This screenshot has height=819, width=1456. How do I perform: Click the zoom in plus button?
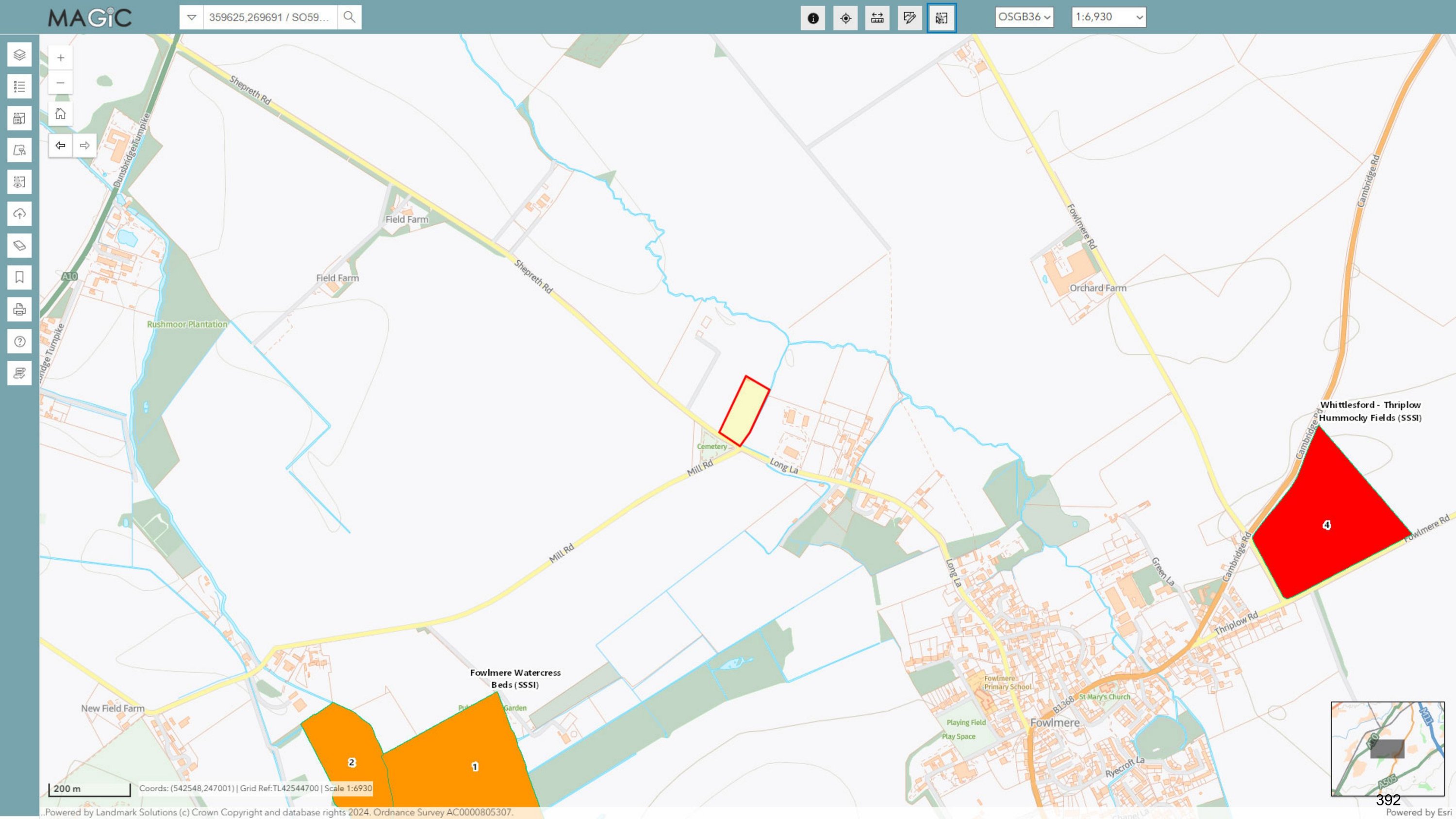pos(61,58)
